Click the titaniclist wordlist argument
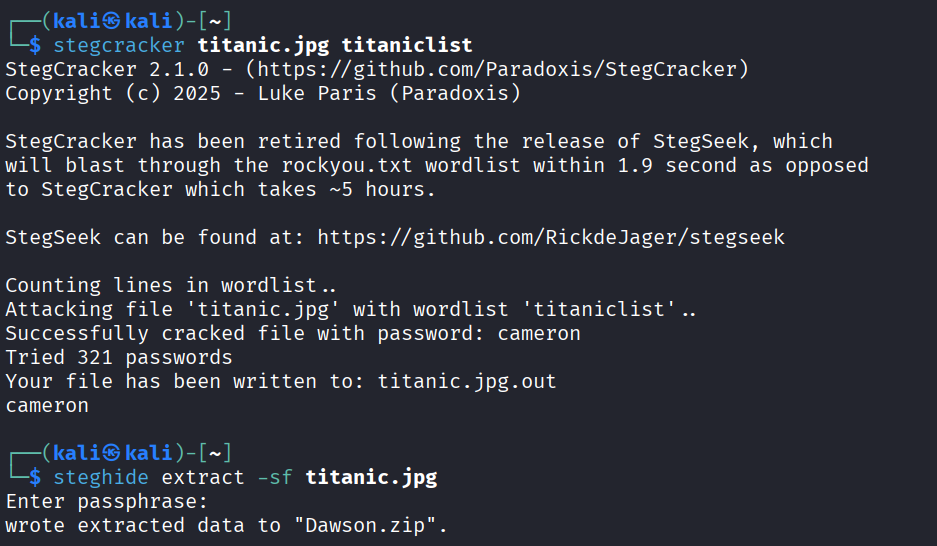937x546 pixels. 407,45
